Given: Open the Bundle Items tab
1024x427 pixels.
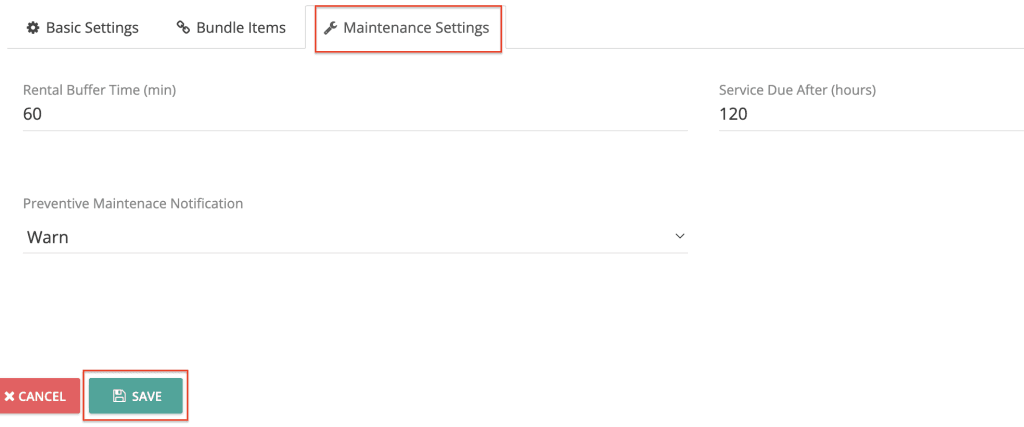Looking at the screenshot, I should pos(231,28).
